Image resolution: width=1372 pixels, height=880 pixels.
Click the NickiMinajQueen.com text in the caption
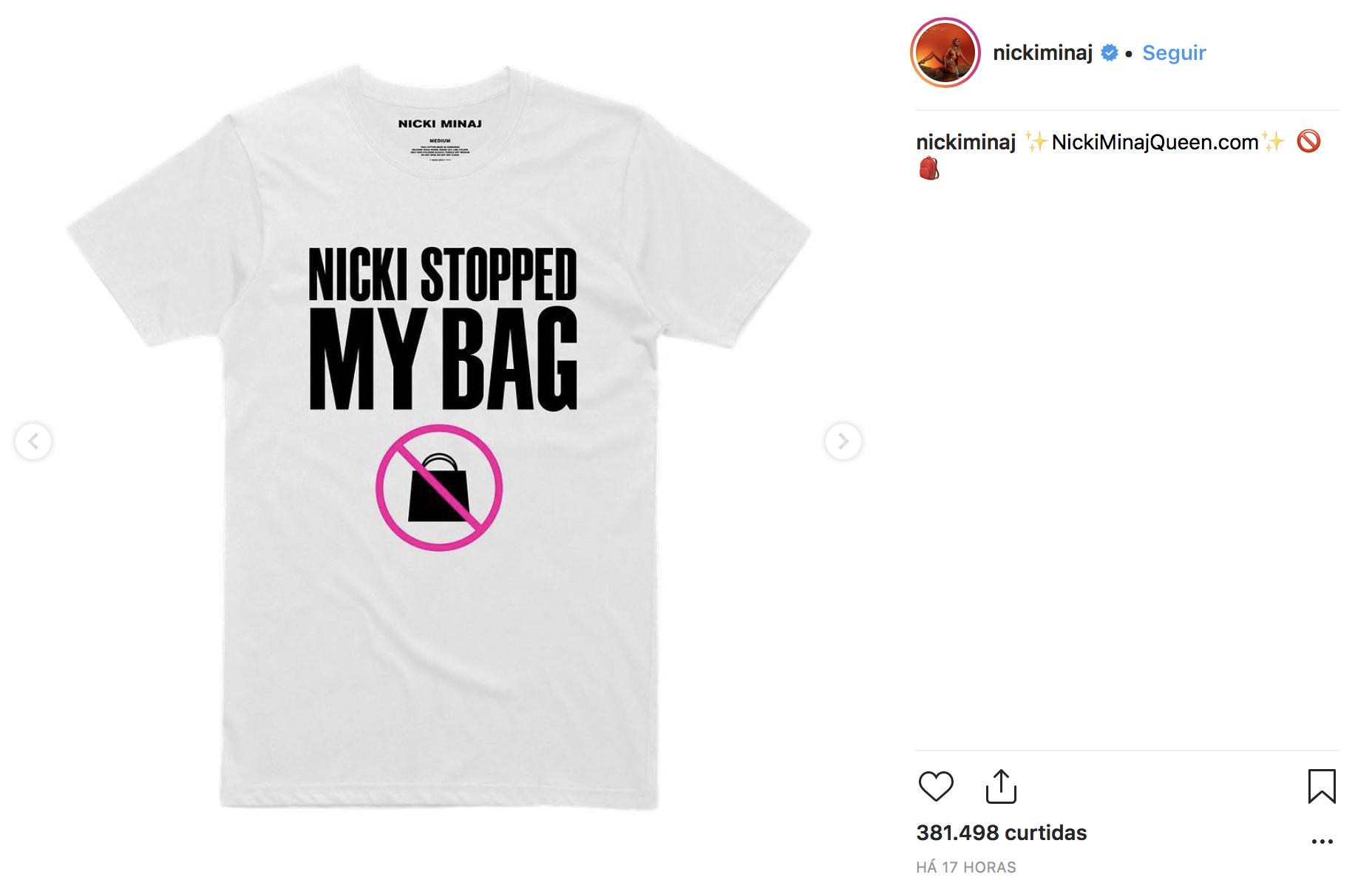pyautogui.click(x=1155, y=142)
